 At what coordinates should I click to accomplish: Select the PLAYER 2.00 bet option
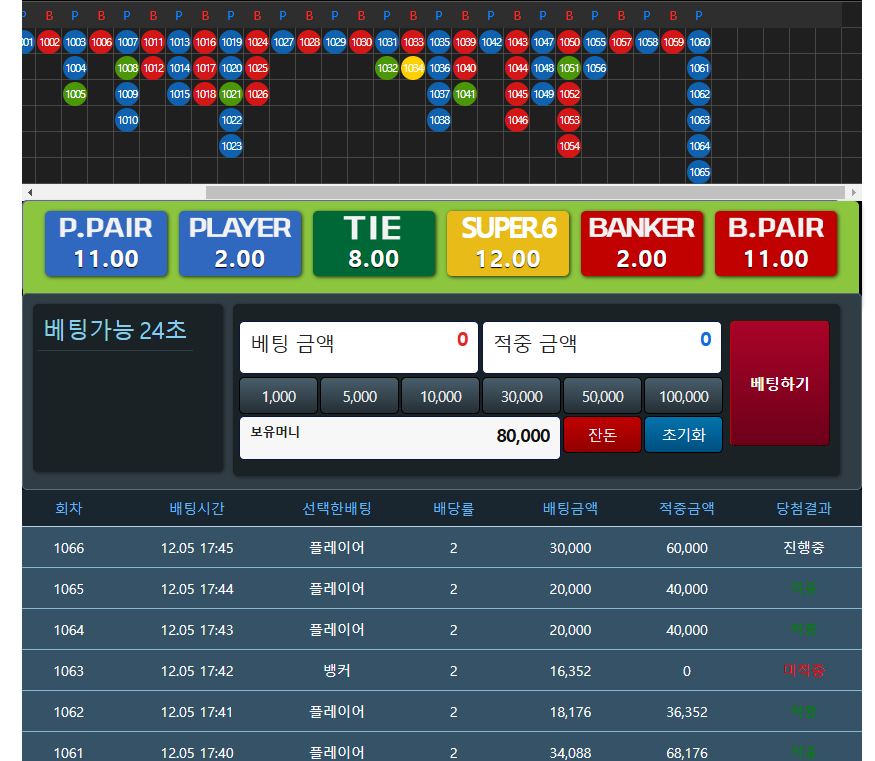[240, 243]
